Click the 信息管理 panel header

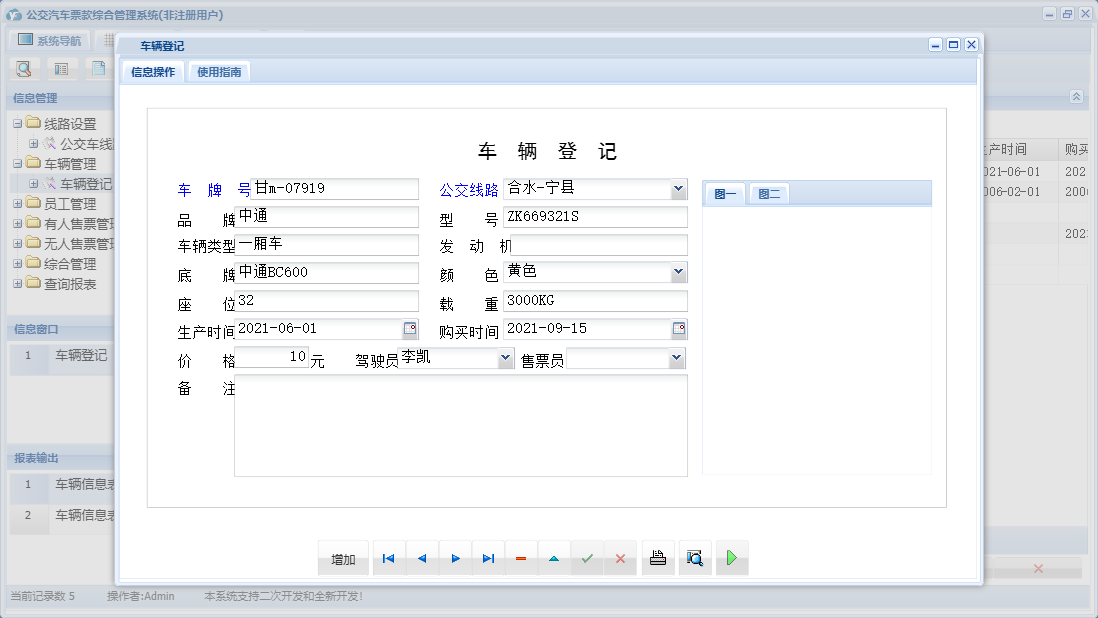pos(60,98)
